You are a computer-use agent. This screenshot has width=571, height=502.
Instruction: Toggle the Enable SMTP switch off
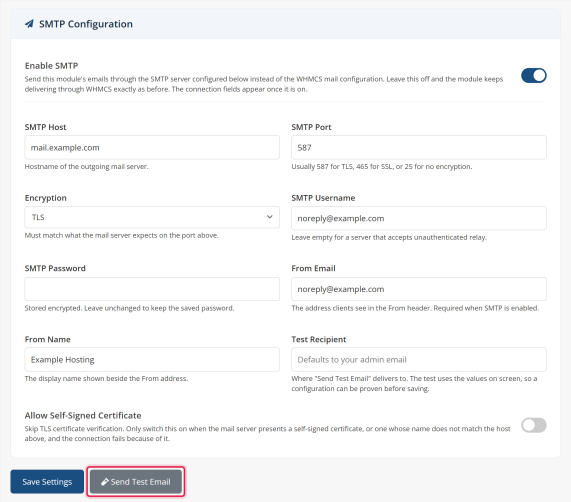point(533,75)
